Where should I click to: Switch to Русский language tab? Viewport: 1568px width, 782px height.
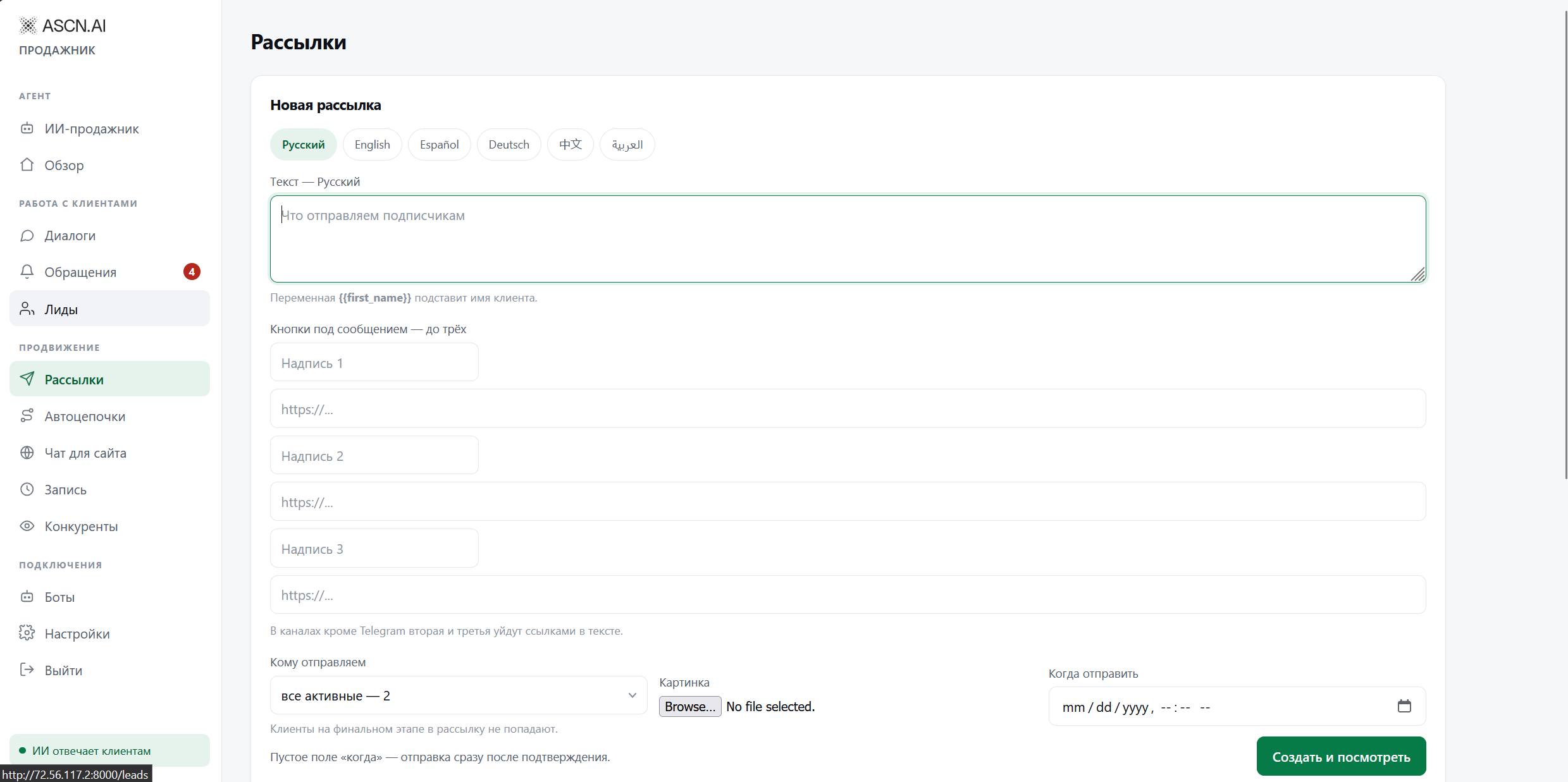click(x=304, y=145)
